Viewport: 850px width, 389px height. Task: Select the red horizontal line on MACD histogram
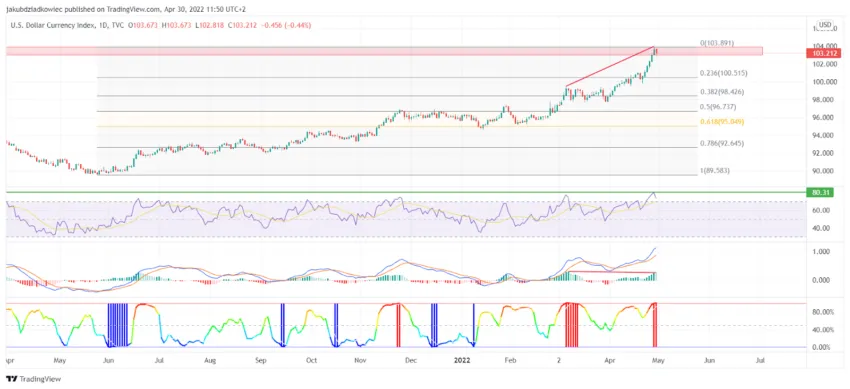coord(613,272)
